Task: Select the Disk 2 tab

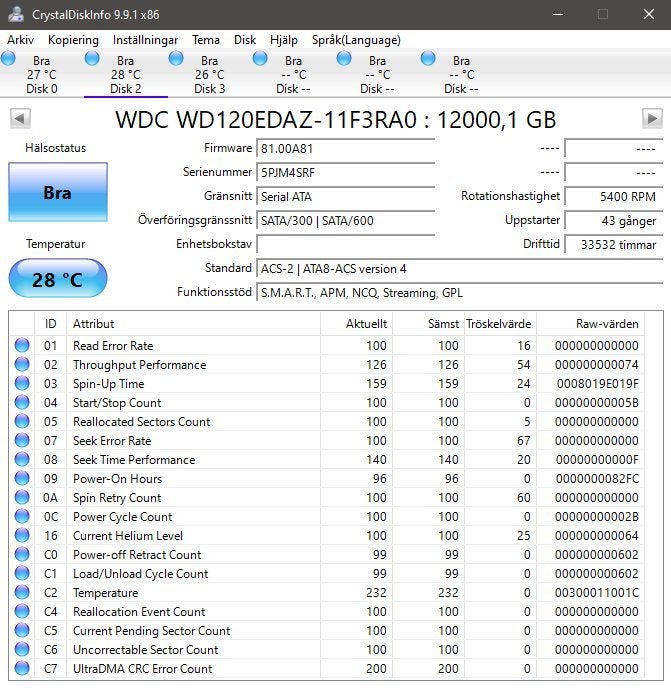Action: point(126,74)
